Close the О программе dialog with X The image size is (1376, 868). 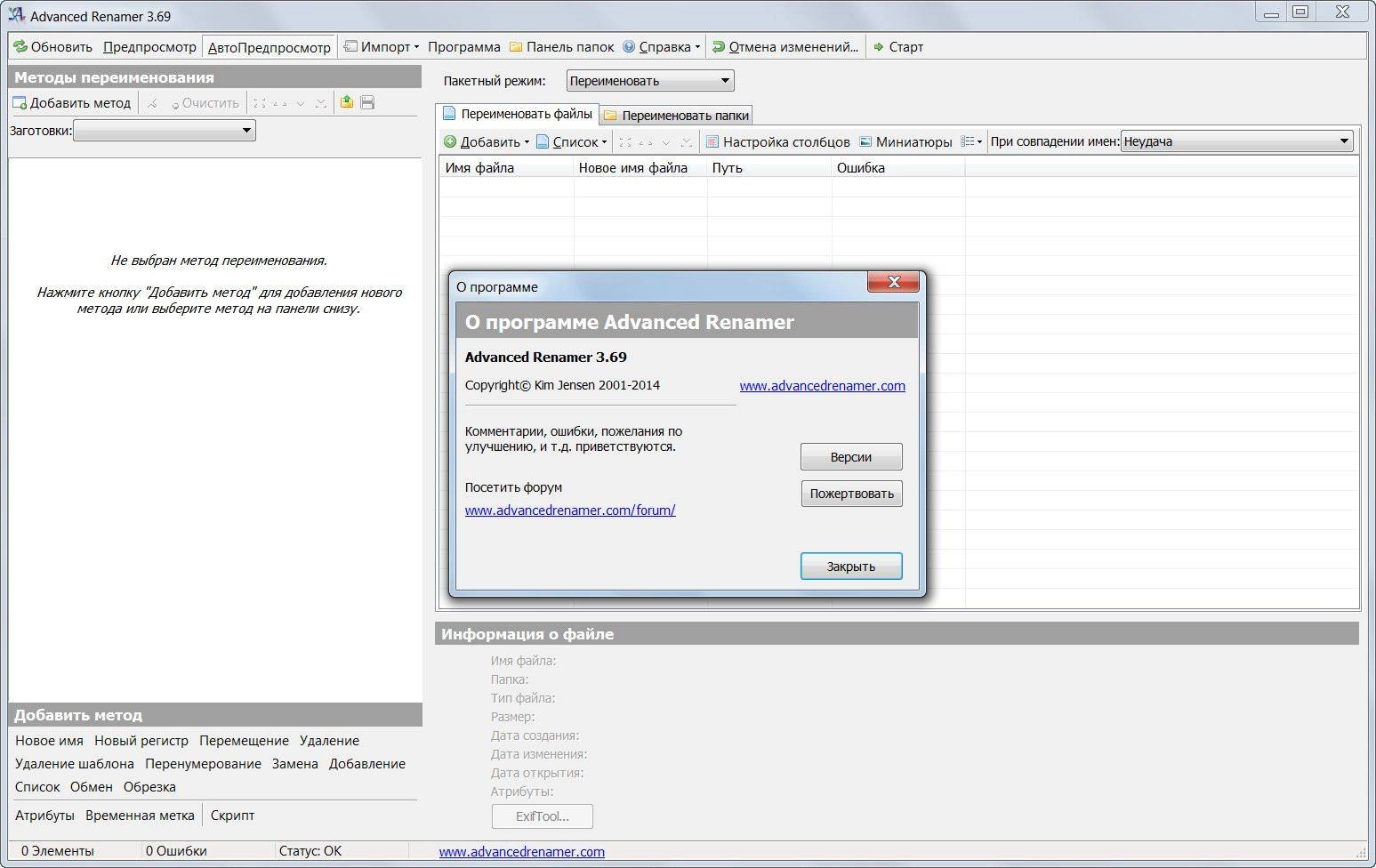coord(894,282)
